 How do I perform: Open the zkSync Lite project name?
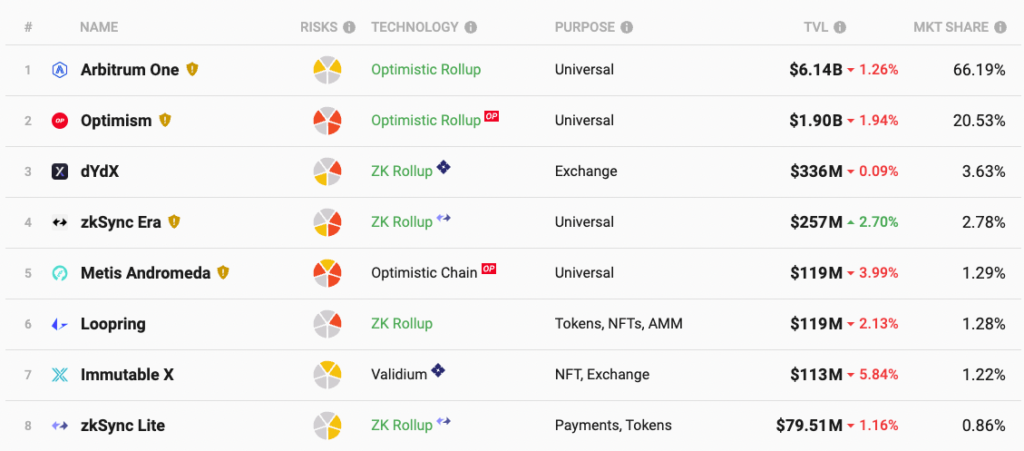(123, 426)
